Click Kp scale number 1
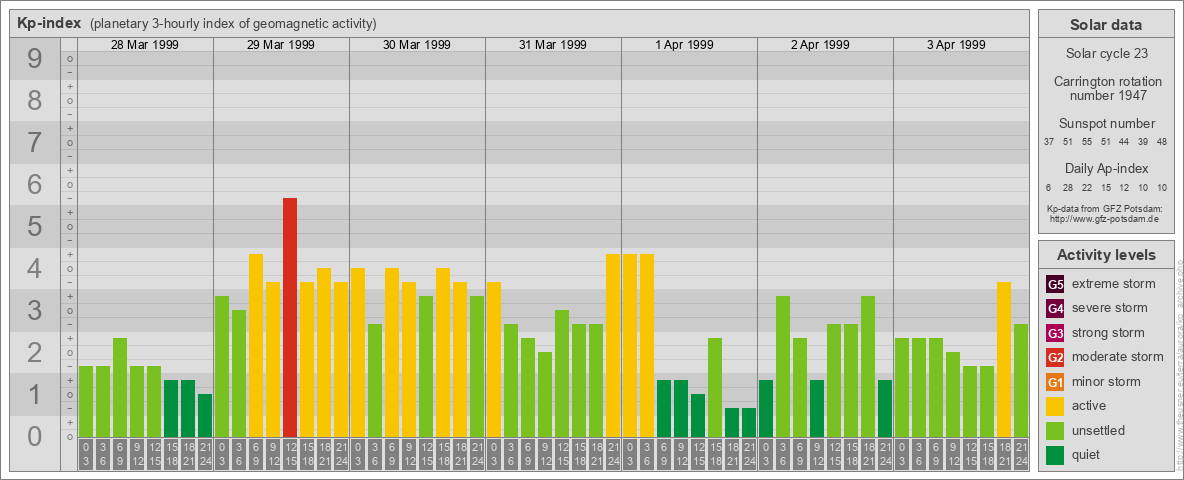 pyautogui.click(x=35, y=394)
